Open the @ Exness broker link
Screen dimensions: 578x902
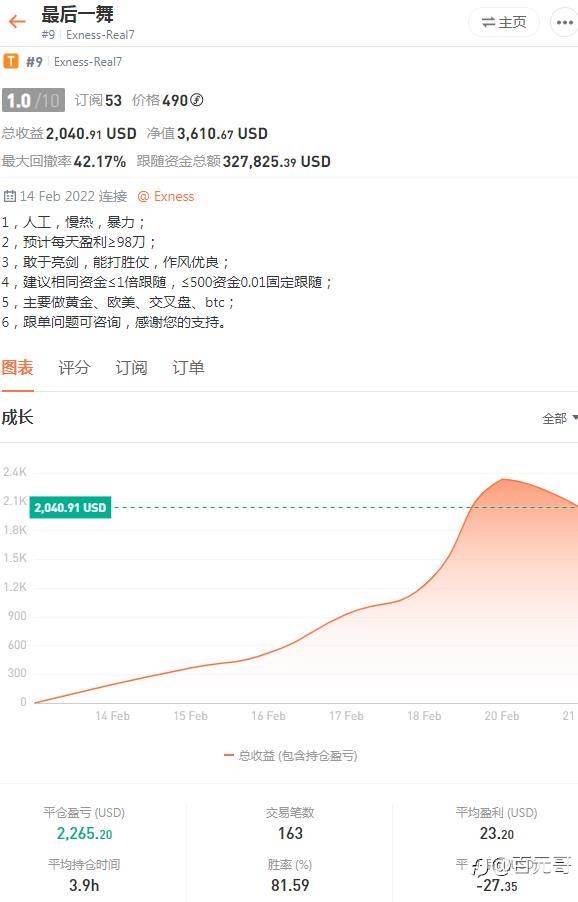(166, 196)
